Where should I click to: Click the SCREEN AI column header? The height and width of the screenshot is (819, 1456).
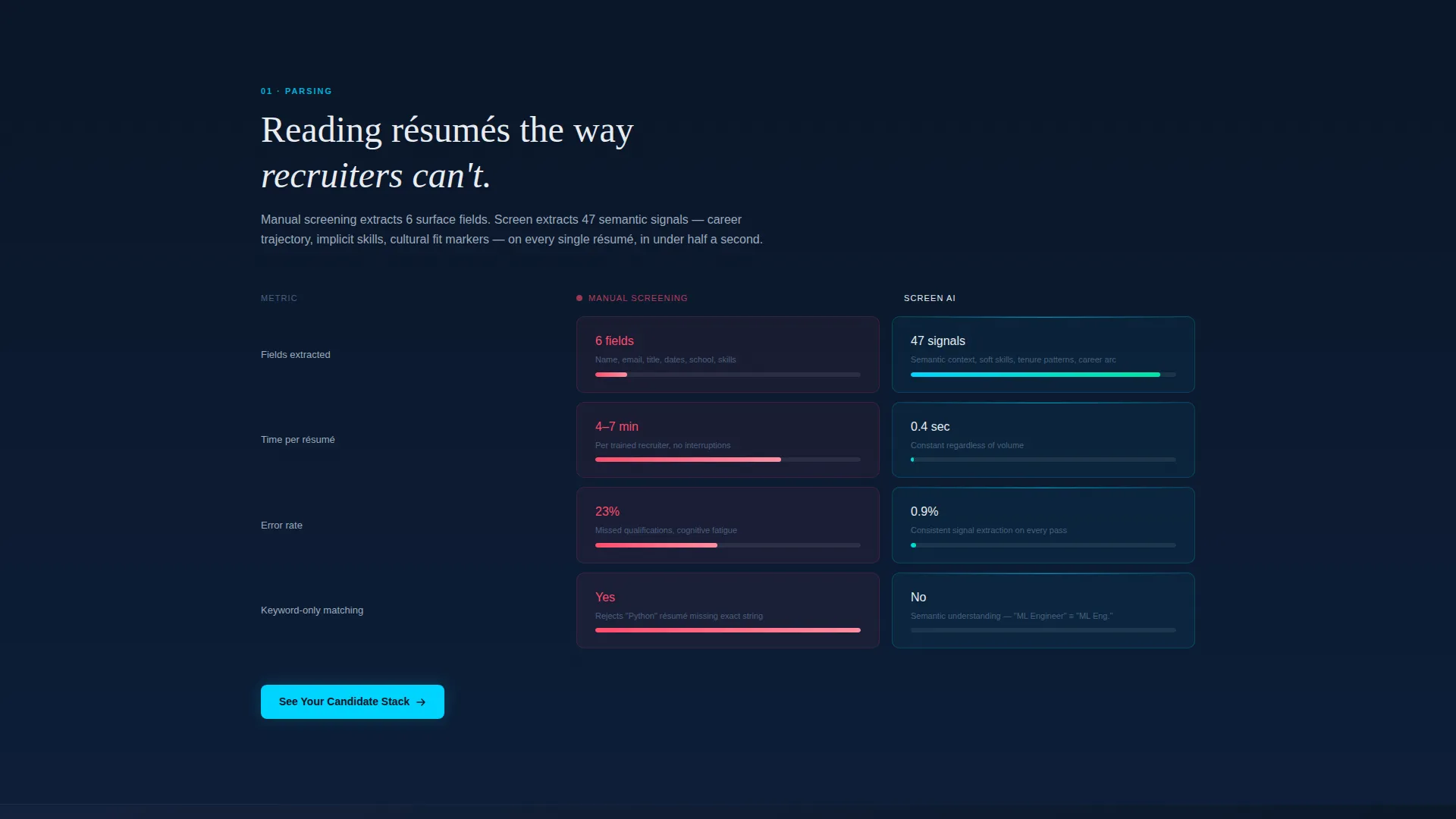(x=930, y=298)
